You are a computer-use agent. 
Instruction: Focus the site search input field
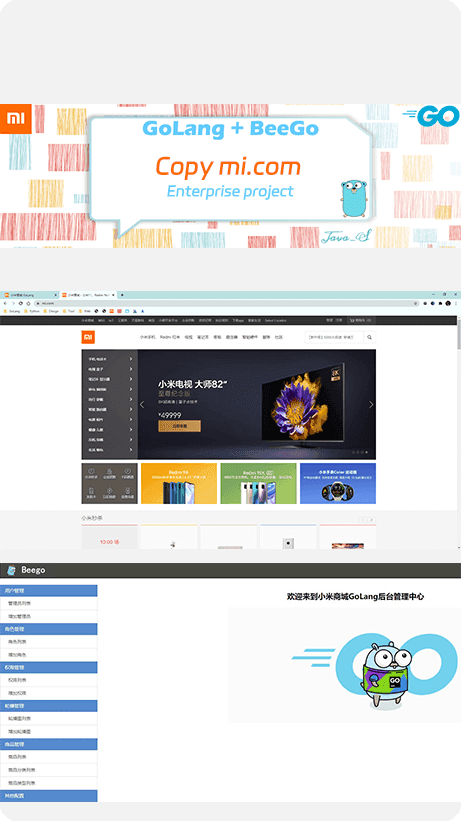click(x=334, y=338)
